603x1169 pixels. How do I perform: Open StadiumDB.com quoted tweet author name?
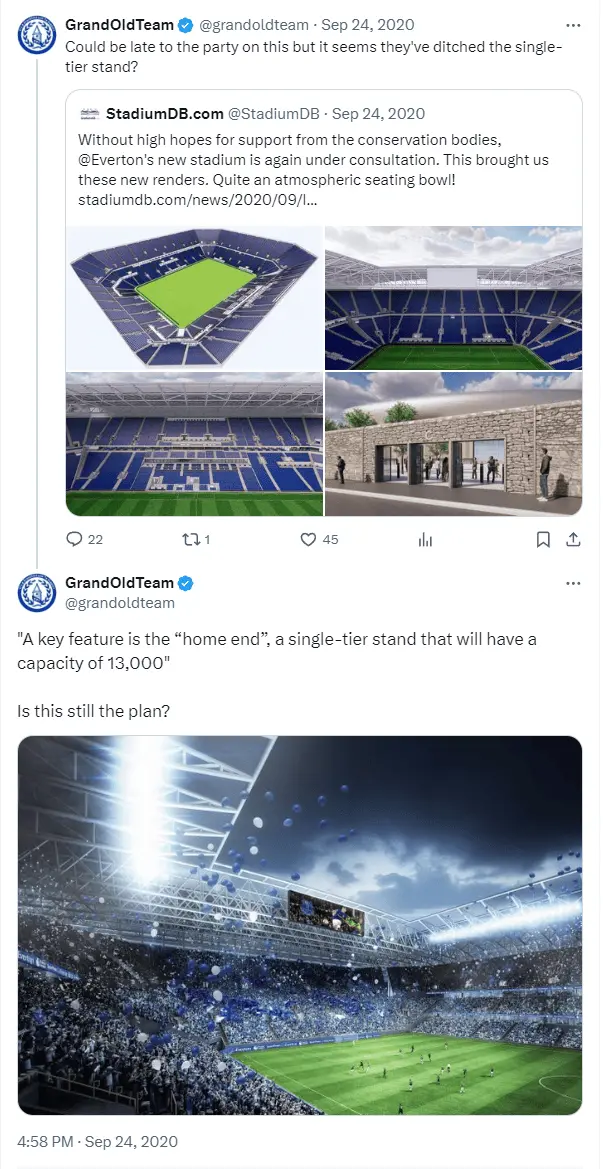164,114
